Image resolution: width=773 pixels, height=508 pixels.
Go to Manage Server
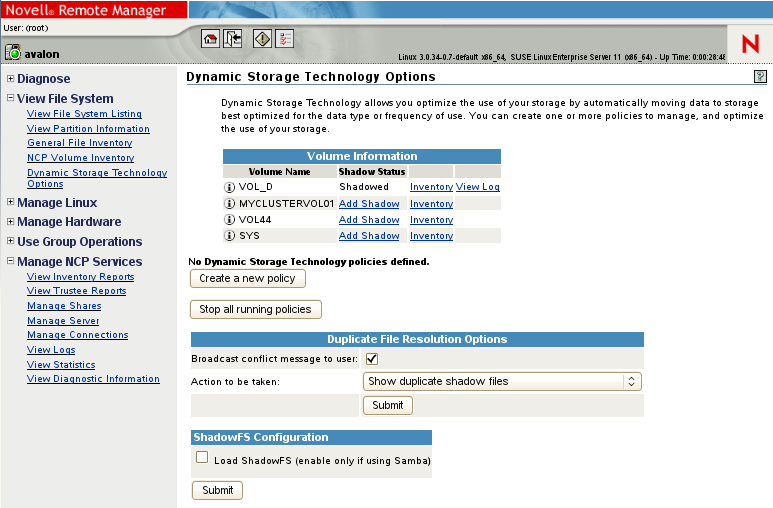coord(63,321)
